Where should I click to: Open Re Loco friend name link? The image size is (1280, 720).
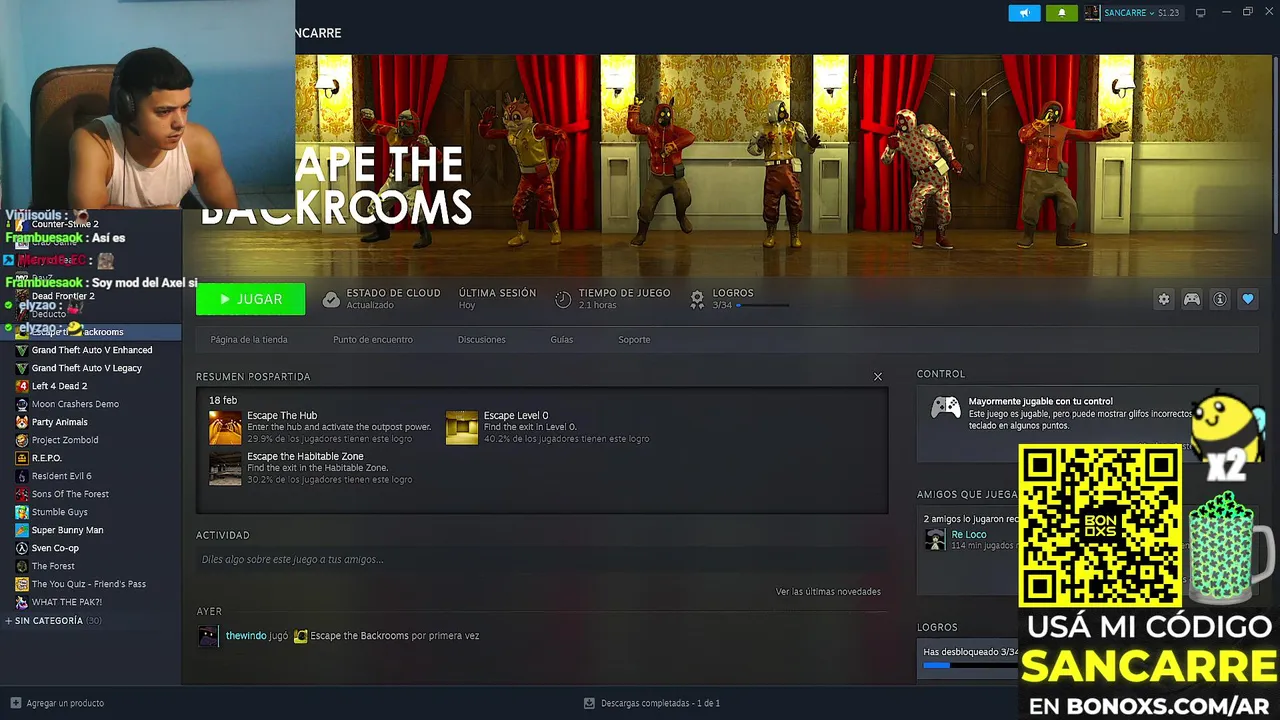coord(969,535)
